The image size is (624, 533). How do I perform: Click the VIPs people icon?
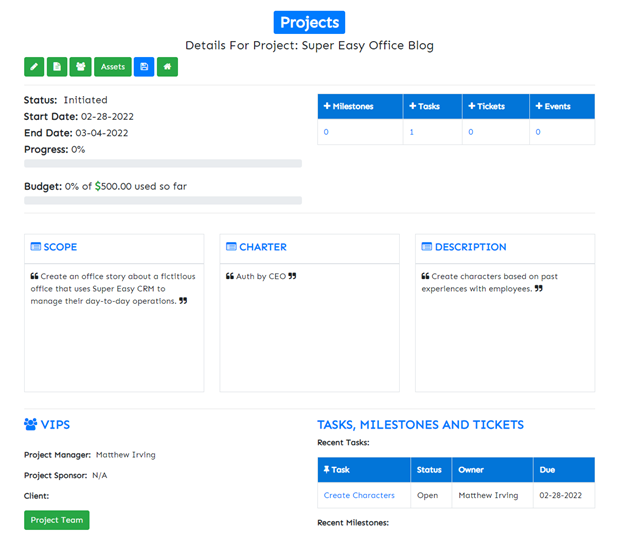click(x=31, y=424)
